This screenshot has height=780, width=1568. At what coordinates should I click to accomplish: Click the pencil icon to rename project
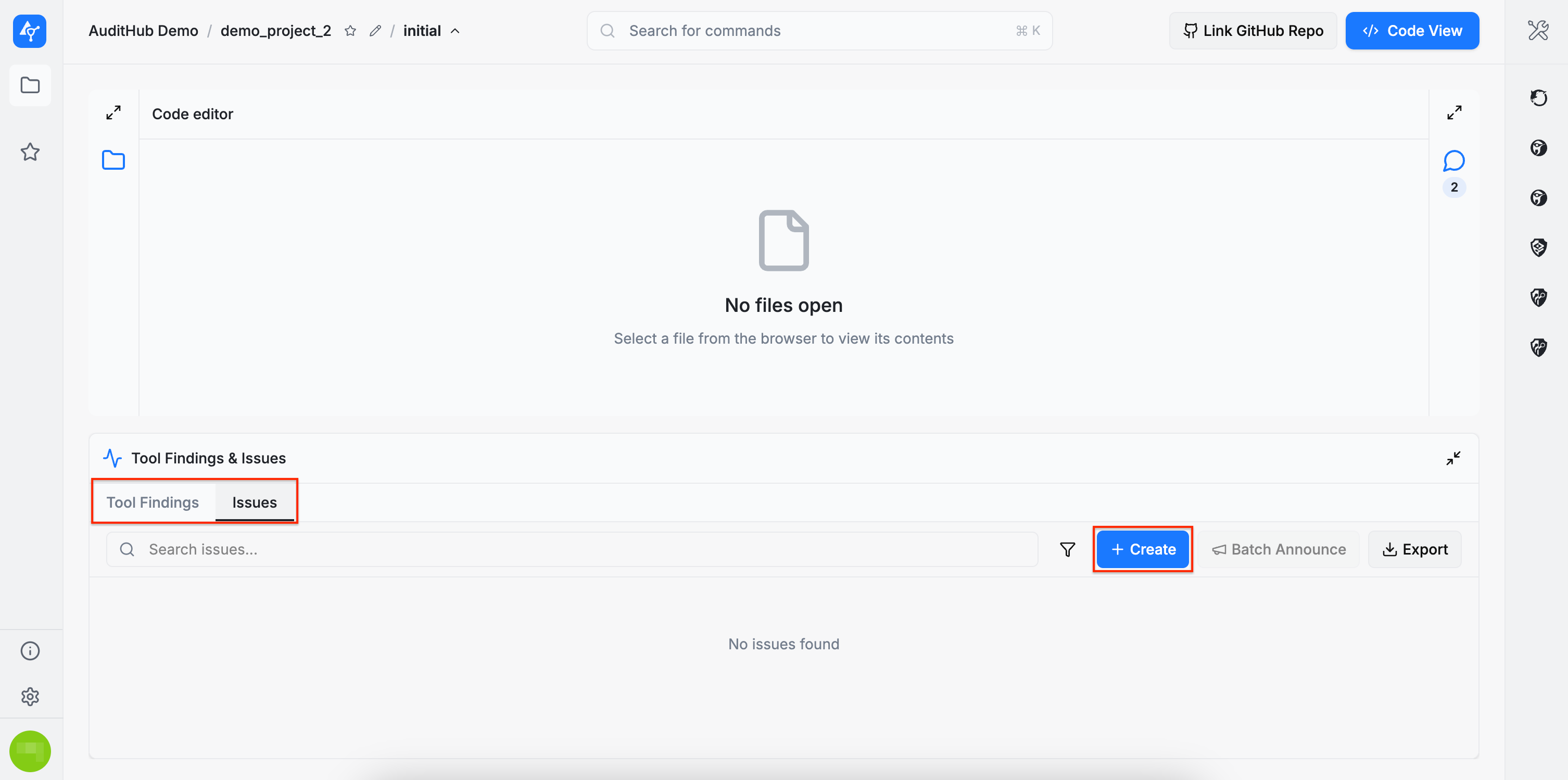(x=375, y=30)
